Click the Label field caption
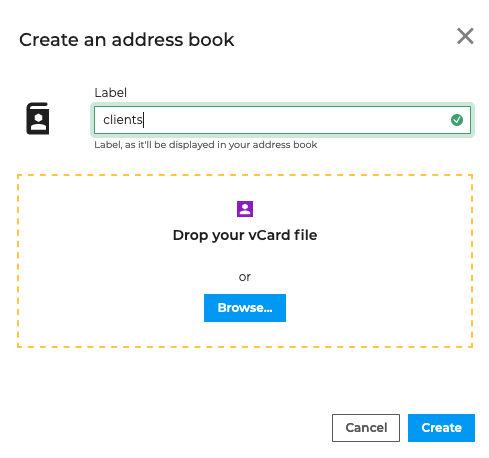This screenshot has height=458, width=489. (x=110, y=93)
